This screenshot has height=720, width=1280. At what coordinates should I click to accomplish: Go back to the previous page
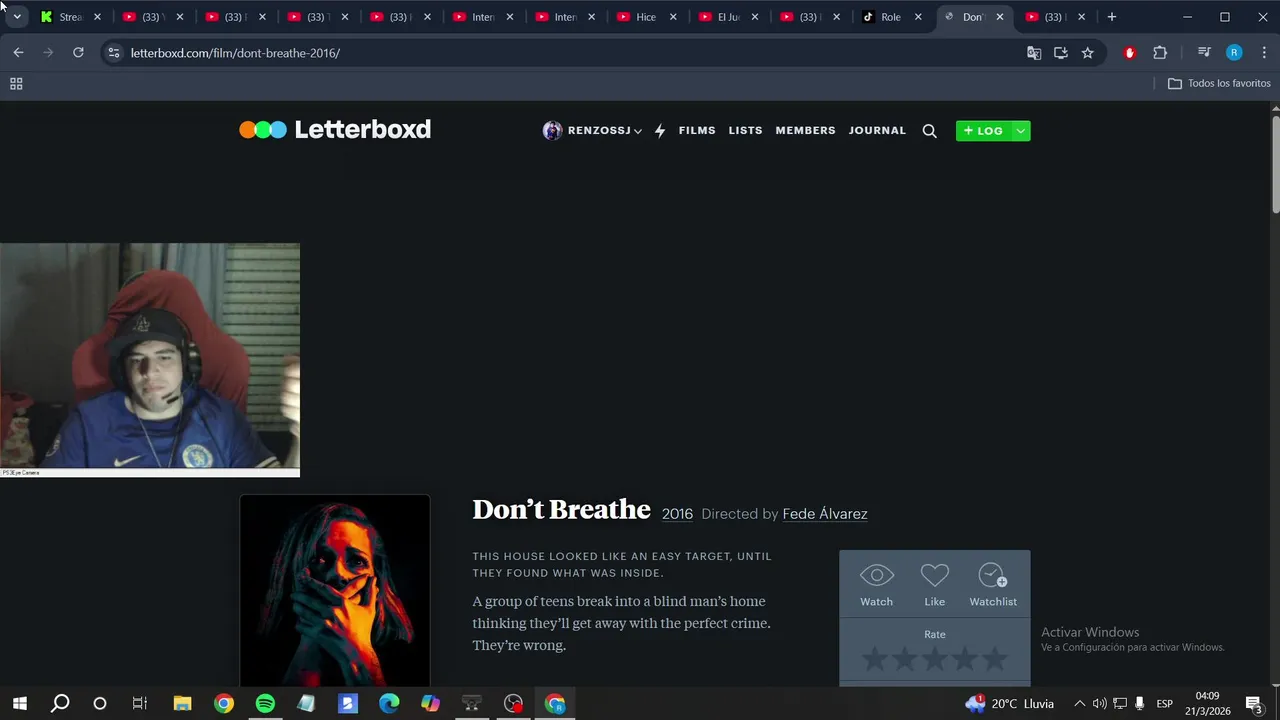(18, 53)
